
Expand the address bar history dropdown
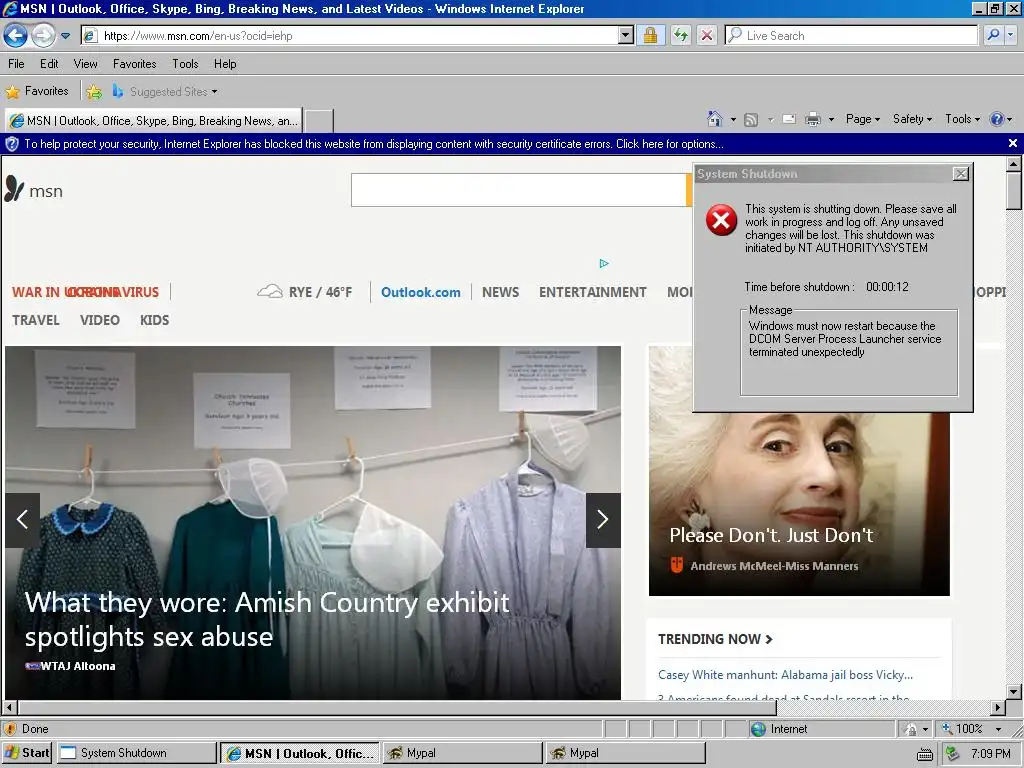626,36
